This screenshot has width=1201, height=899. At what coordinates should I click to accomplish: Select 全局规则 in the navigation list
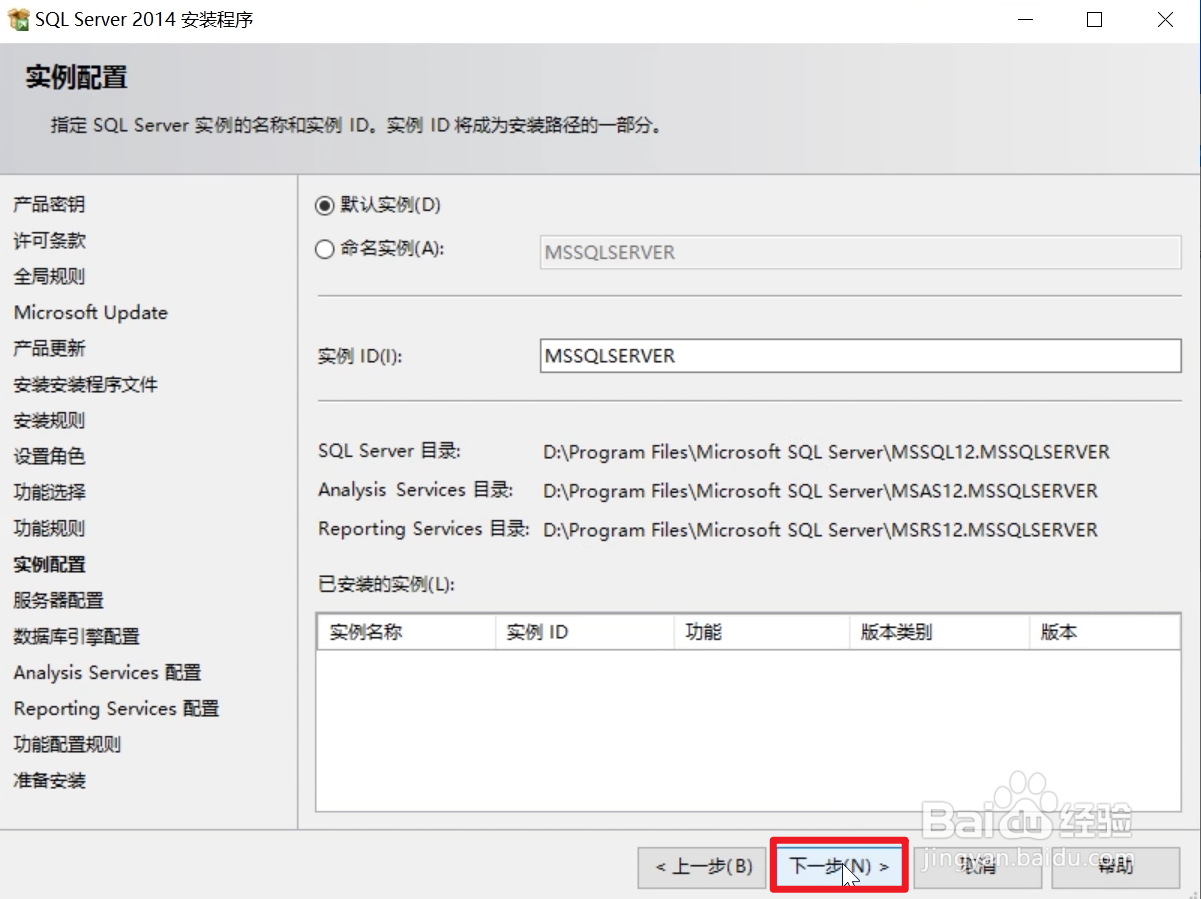(48, 276)
